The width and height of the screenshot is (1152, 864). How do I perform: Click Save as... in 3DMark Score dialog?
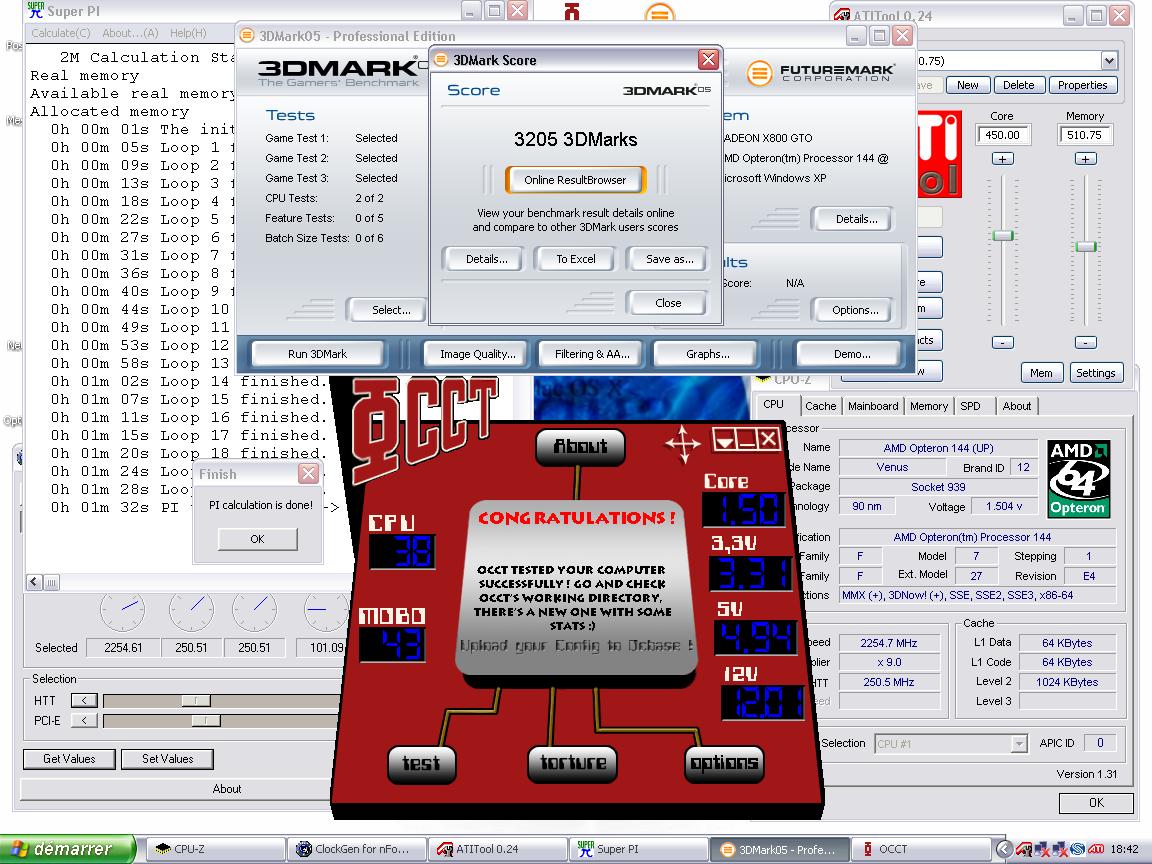point(669,259)
